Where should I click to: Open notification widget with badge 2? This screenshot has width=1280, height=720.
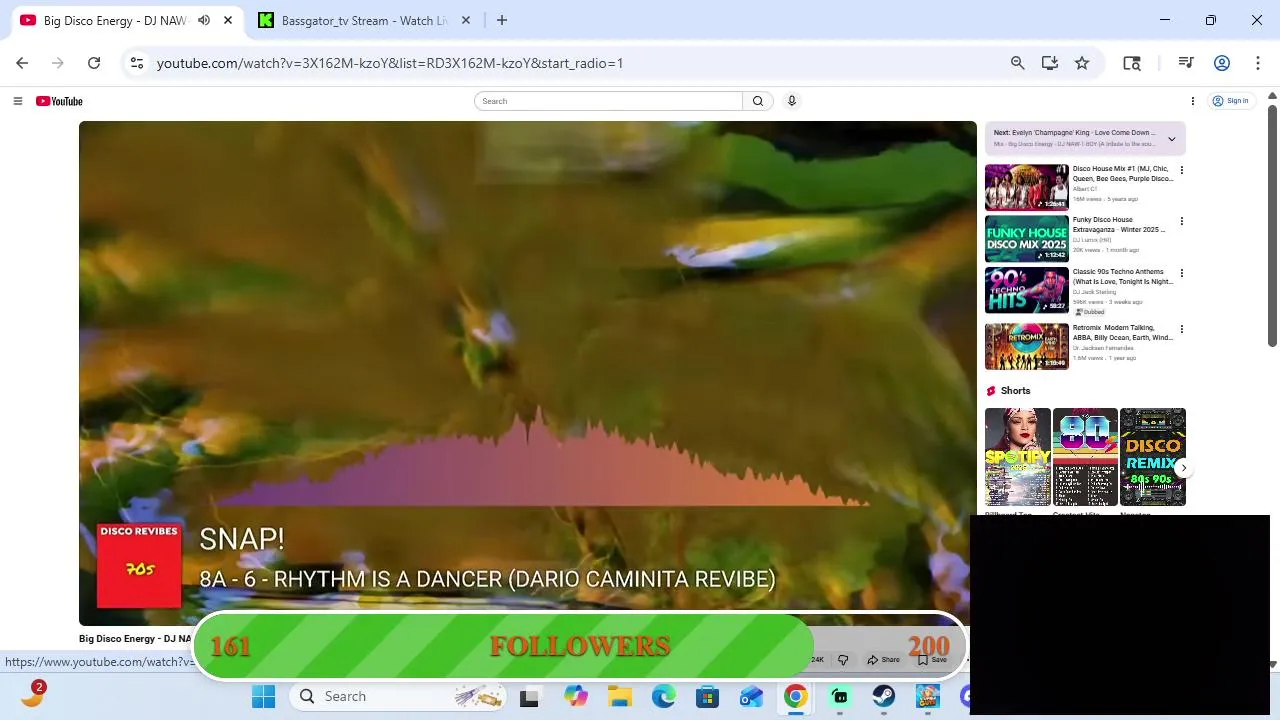coord(32,695)
